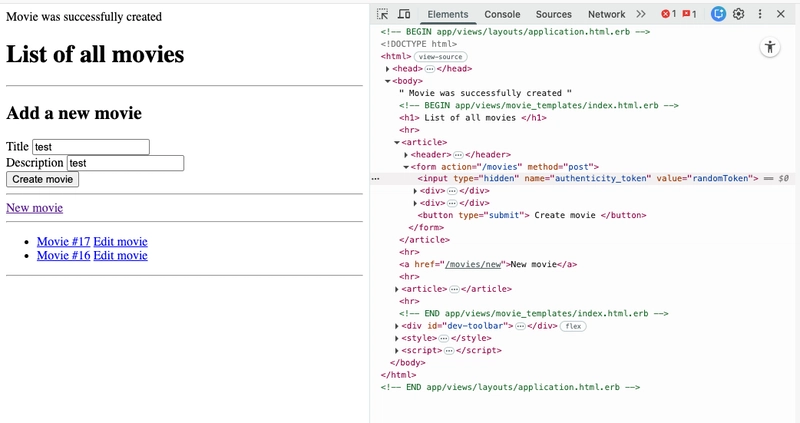Collapse the body element node
Image resolution: width=800 pixels, height=423 pixels.
(x=388, y=81)
